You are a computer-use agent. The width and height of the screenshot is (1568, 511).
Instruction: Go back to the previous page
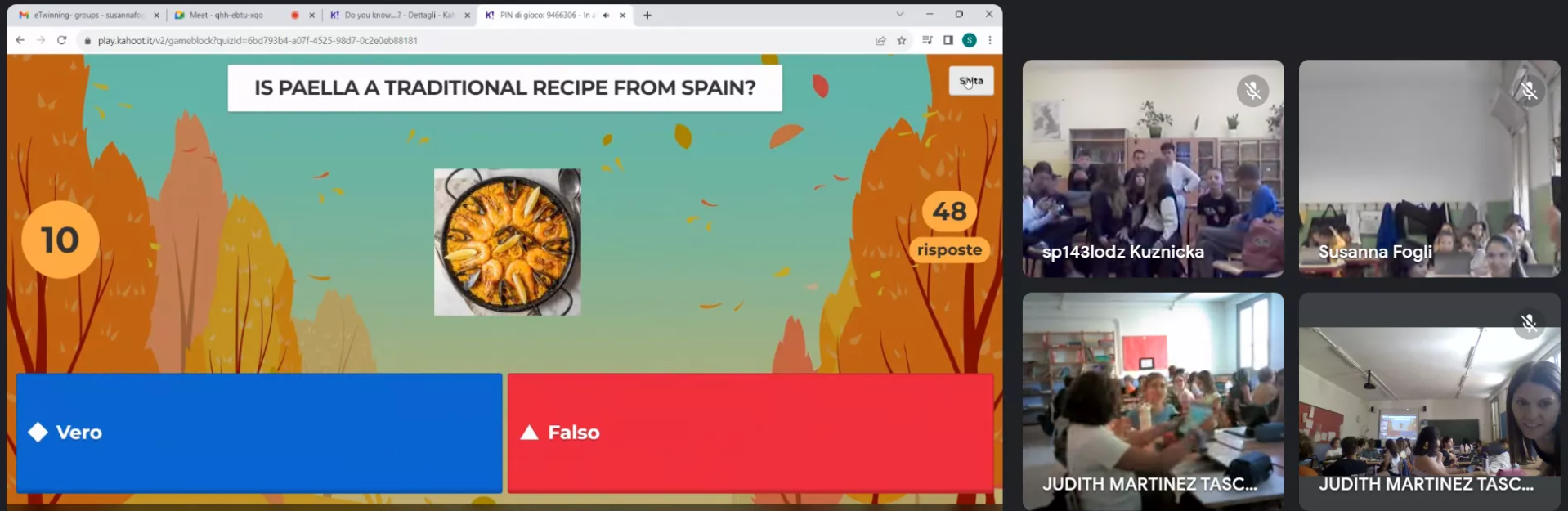pos(20,40)
